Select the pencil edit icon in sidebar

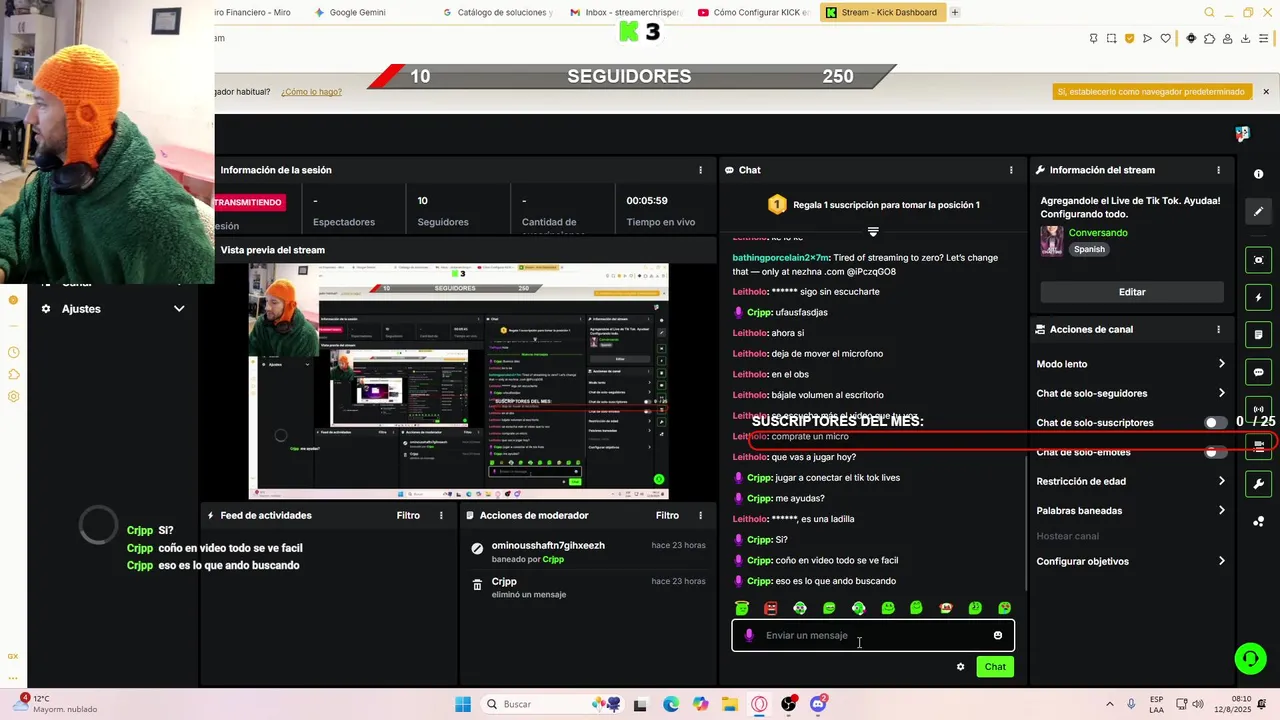pos(1258,211)
